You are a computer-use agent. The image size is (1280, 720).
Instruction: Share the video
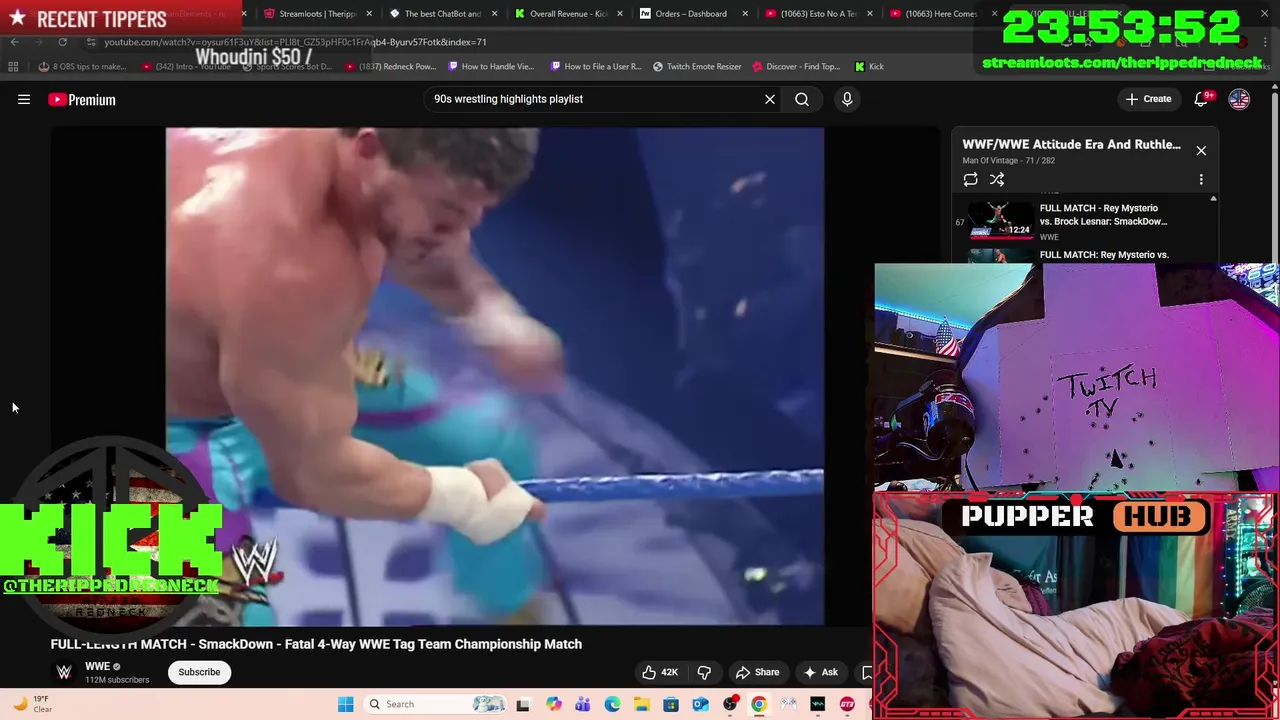click(757, 672)
